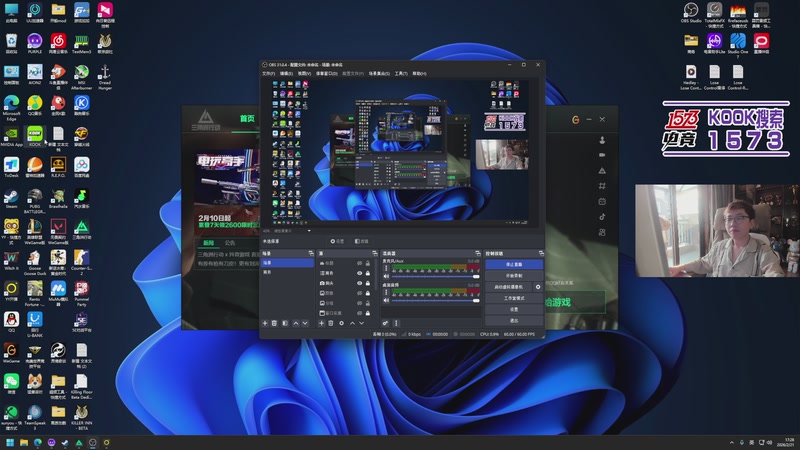800x450 pixels.
Task: Open the Tools menu in OBS
Action: [x=401, y=73]
